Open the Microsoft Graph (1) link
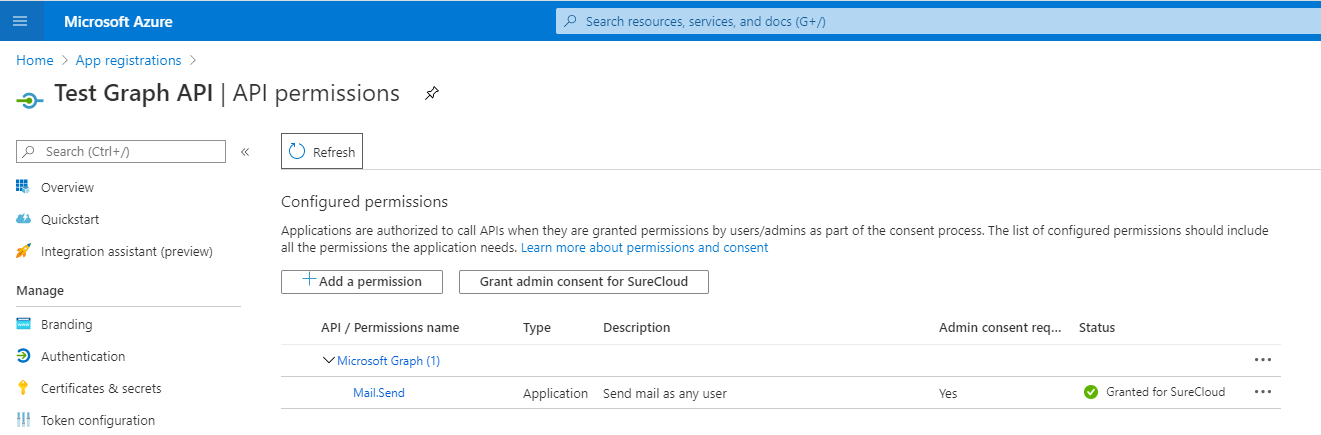The image size is (1321, 435). [x=388, y=360]
